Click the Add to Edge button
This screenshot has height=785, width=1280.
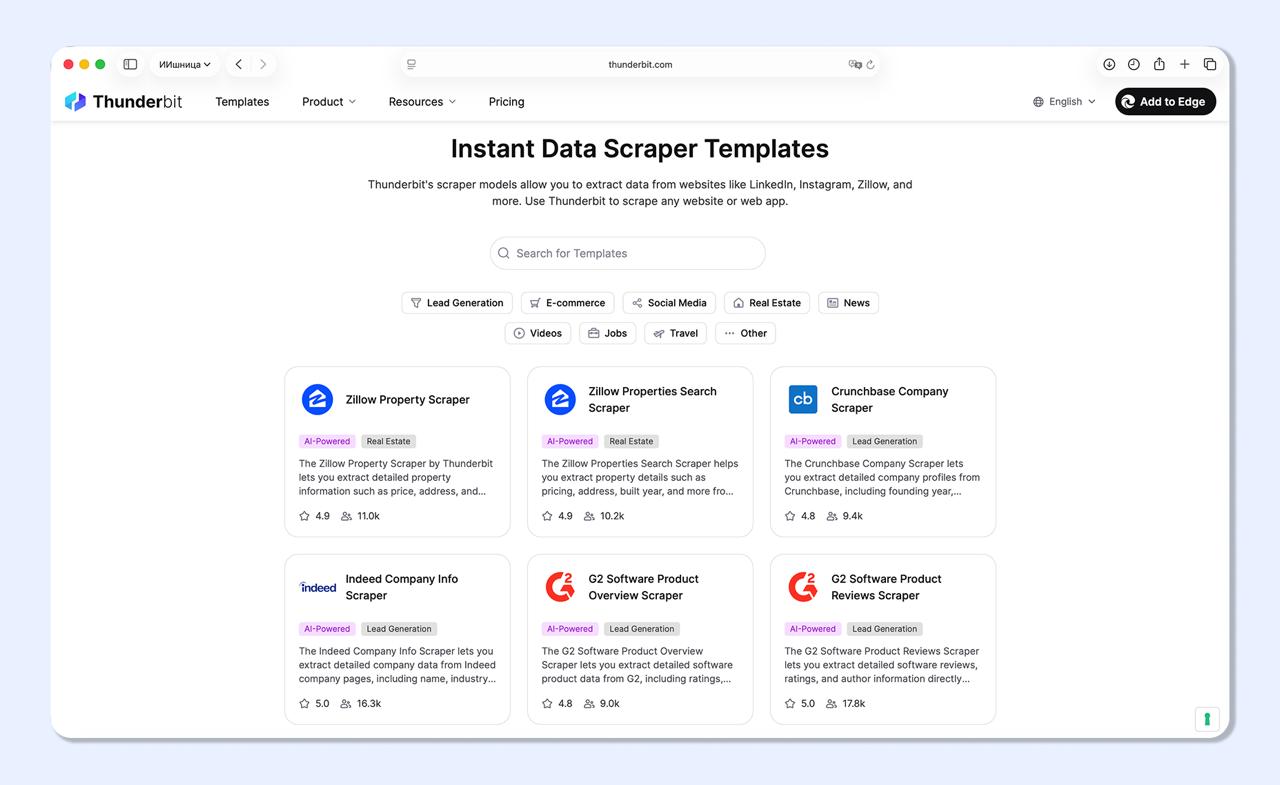pos(1165,102)
